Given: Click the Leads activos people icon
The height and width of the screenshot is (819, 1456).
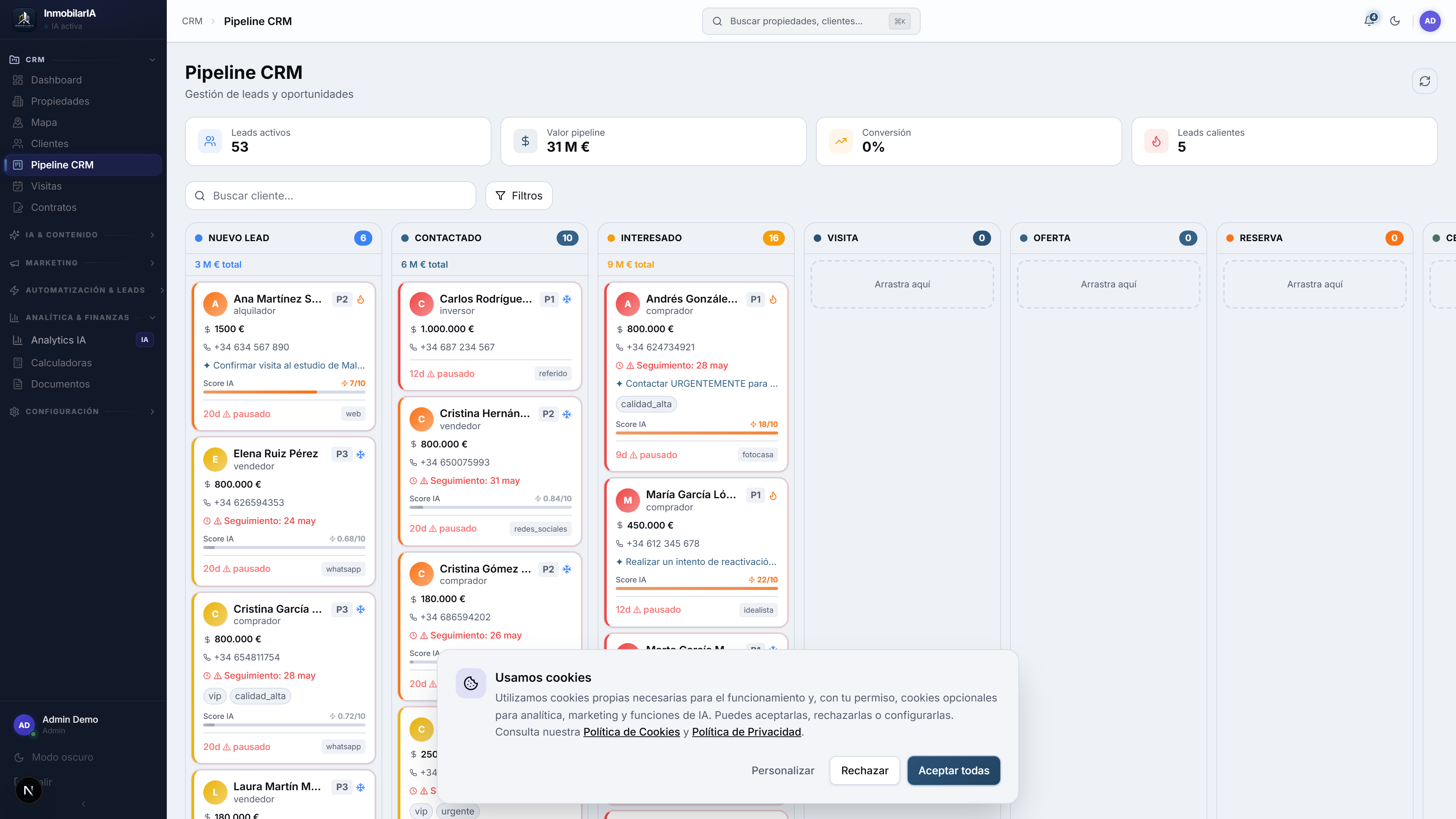Looking at the screenshot, I should (210, 141).
